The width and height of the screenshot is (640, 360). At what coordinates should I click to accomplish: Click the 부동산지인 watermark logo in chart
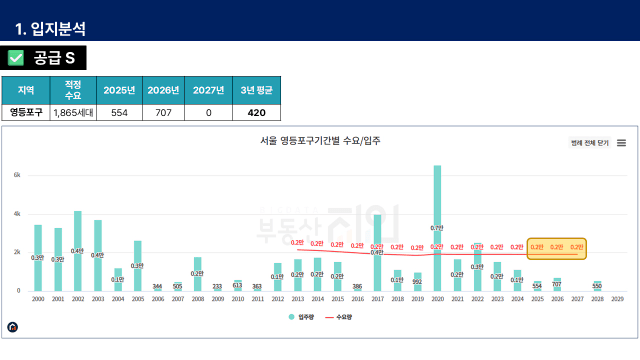click(x=328, y=224)
